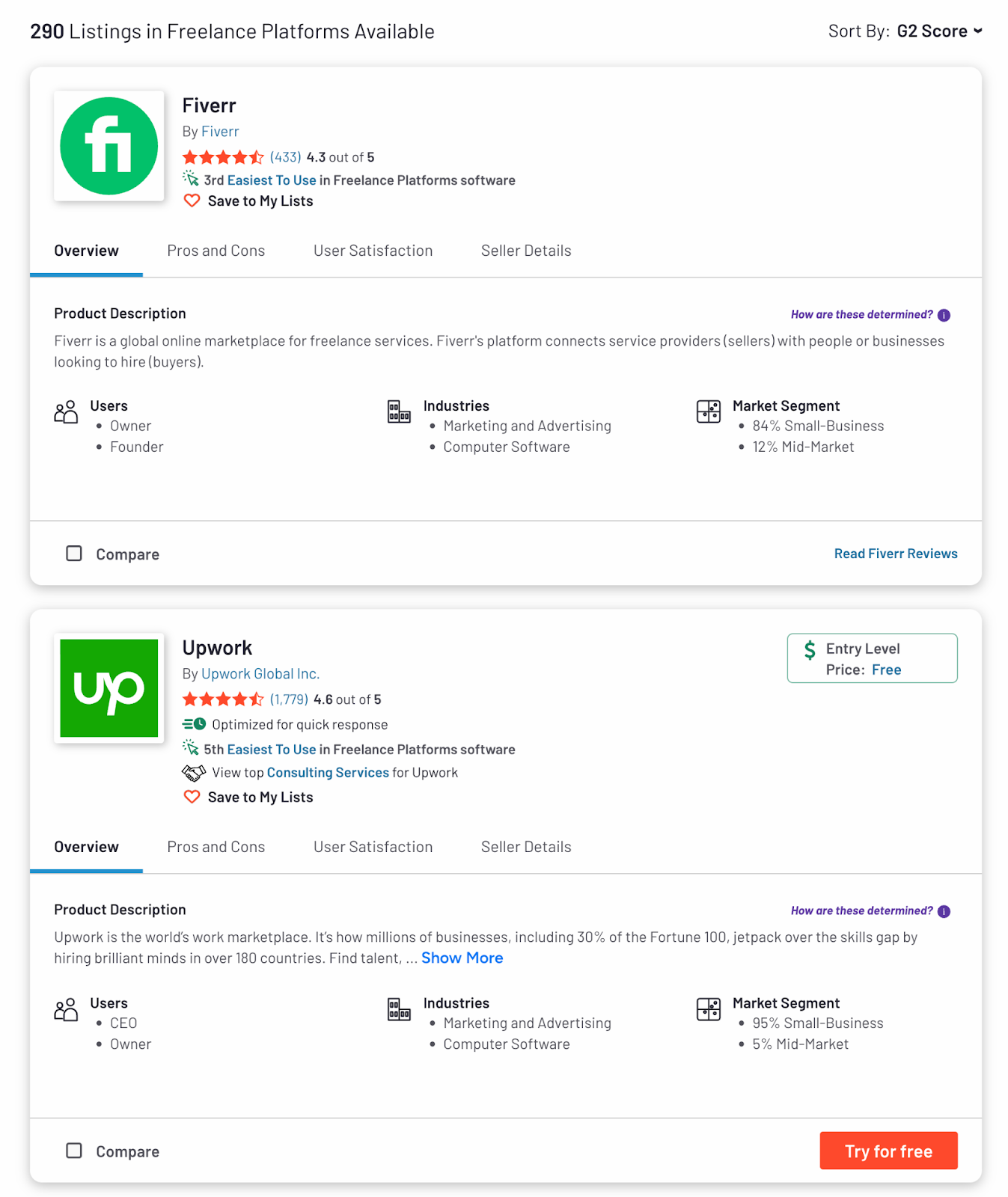
Task: Open the Seller Details tab for Upwork
Action: 525,847
